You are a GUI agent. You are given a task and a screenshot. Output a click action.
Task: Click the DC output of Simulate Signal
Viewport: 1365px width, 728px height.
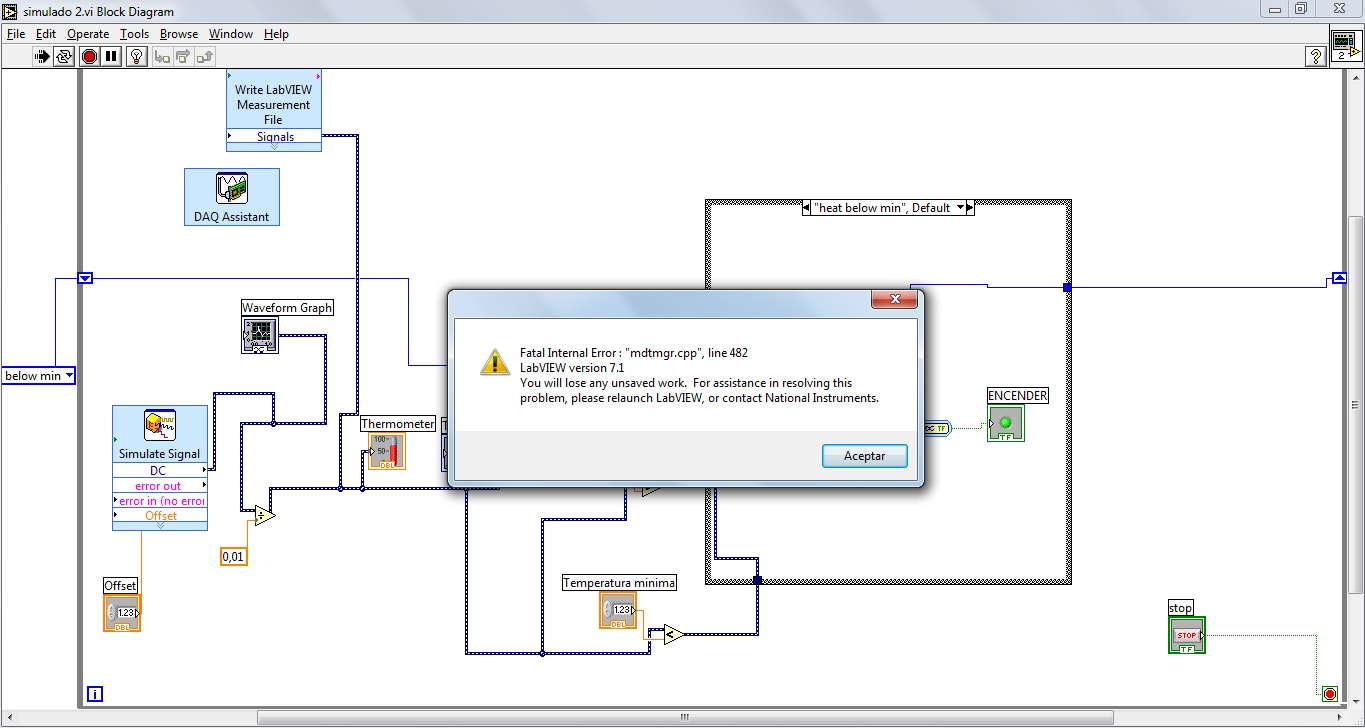160,470
